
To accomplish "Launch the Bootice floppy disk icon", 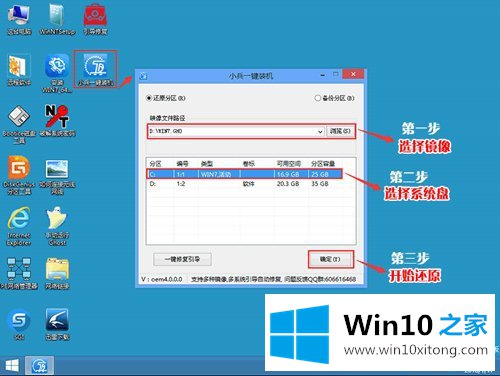I will pos(19,124).
